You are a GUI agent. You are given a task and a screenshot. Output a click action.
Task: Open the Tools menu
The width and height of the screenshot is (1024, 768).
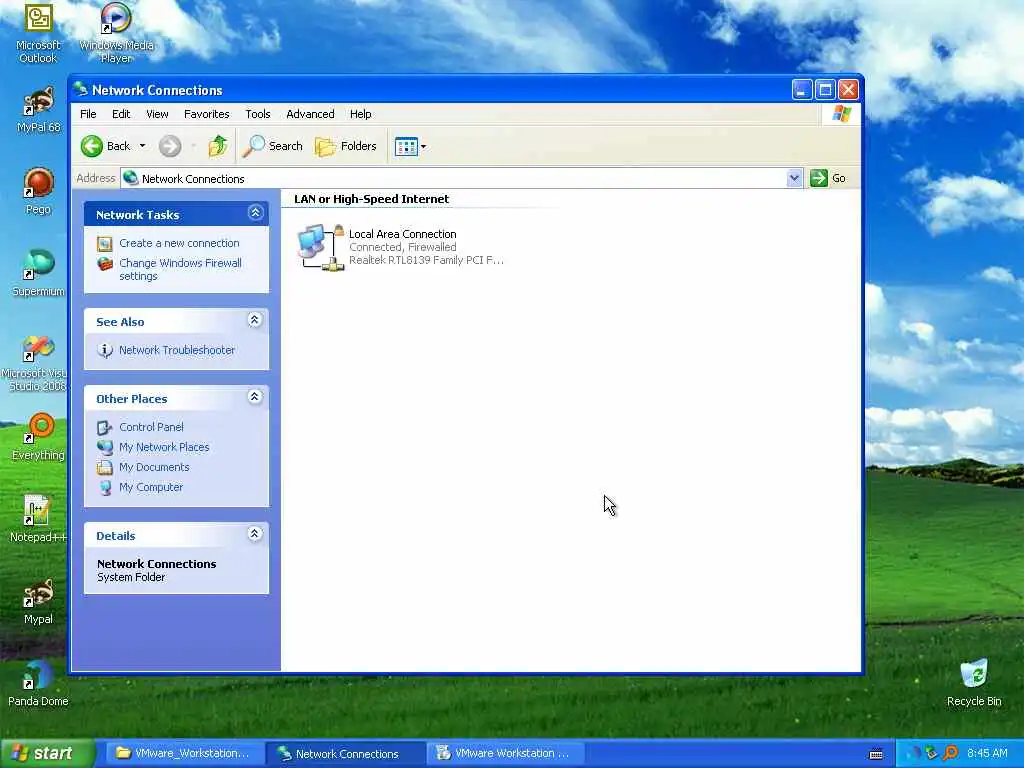click(258, 114)
